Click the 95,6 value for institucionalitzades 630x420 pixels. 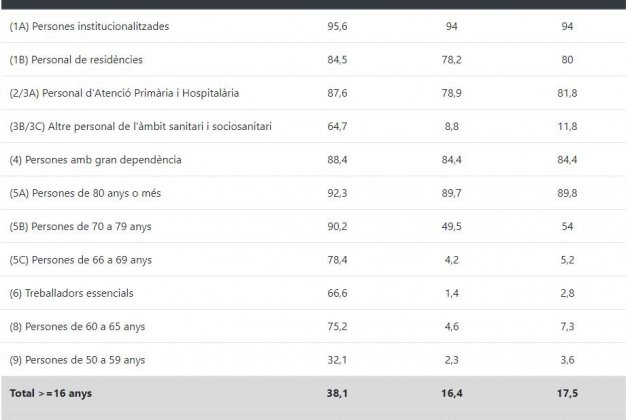(x=337, y=26)
